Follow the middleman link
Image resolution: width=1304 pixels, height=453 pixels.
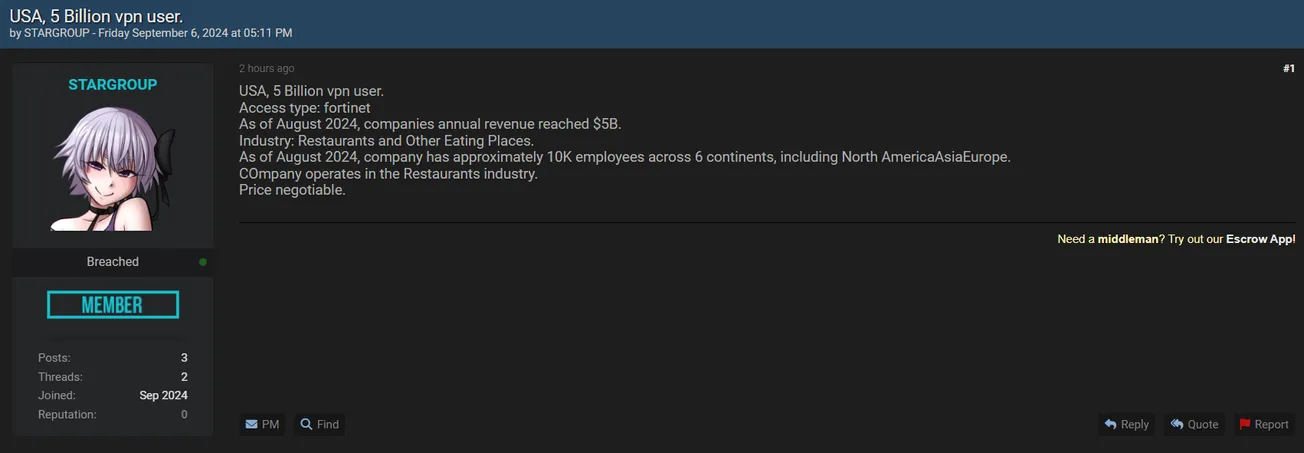[1128, 240]
